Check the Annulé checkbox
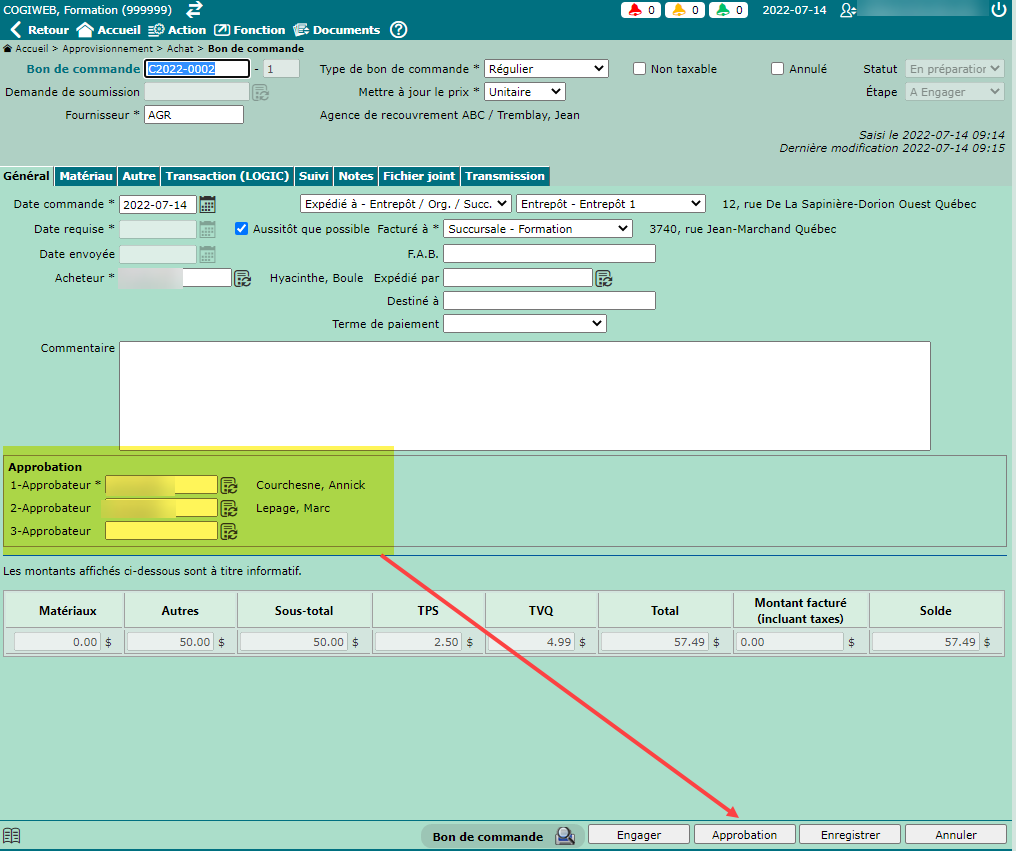 (778, 69)
